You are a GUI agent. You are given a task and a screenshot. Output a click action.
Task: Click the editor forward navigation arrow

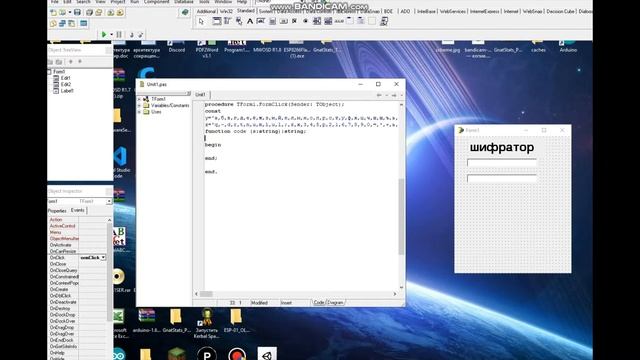click(394, 95)
